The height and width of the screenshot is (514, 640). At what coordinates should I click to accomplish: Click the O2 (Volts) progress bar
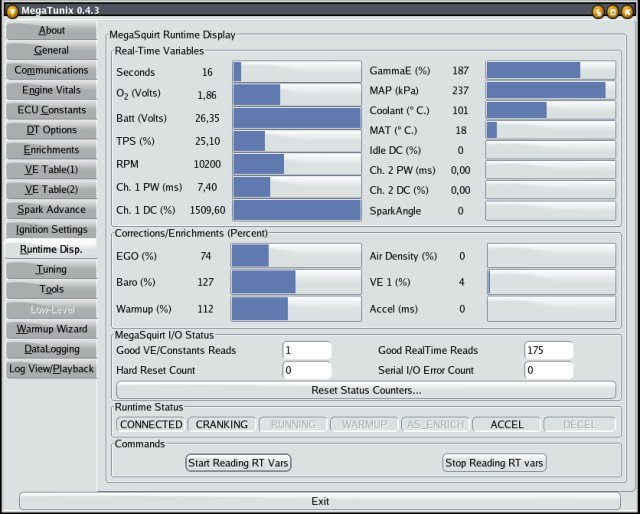pyautogui.click(x=297, y=95)
